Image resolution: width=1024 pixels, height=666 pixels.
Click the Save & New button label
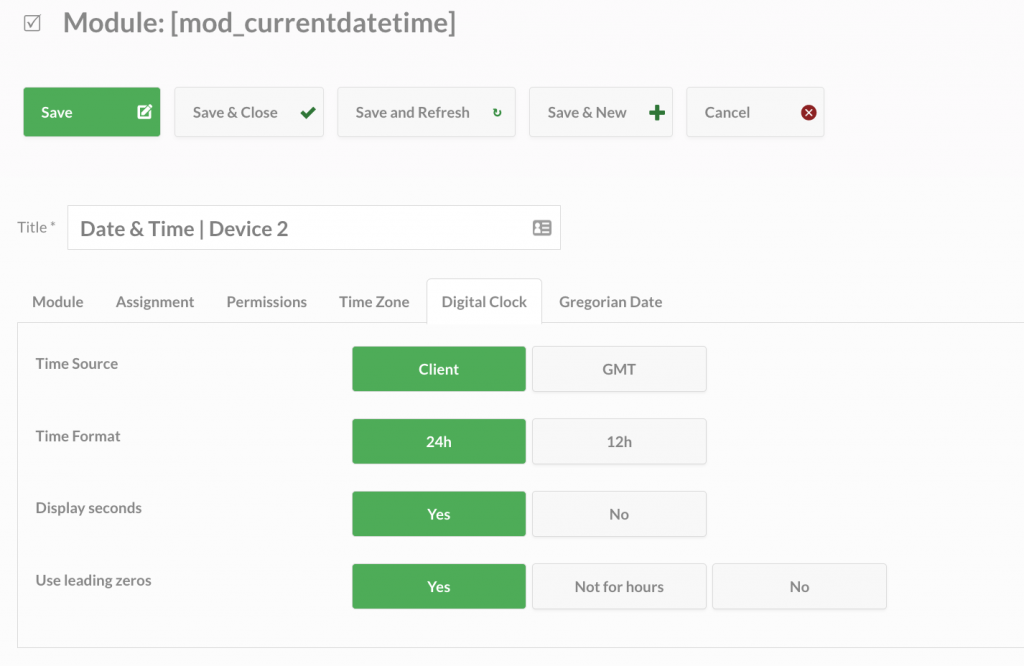(x=587, y=112)
